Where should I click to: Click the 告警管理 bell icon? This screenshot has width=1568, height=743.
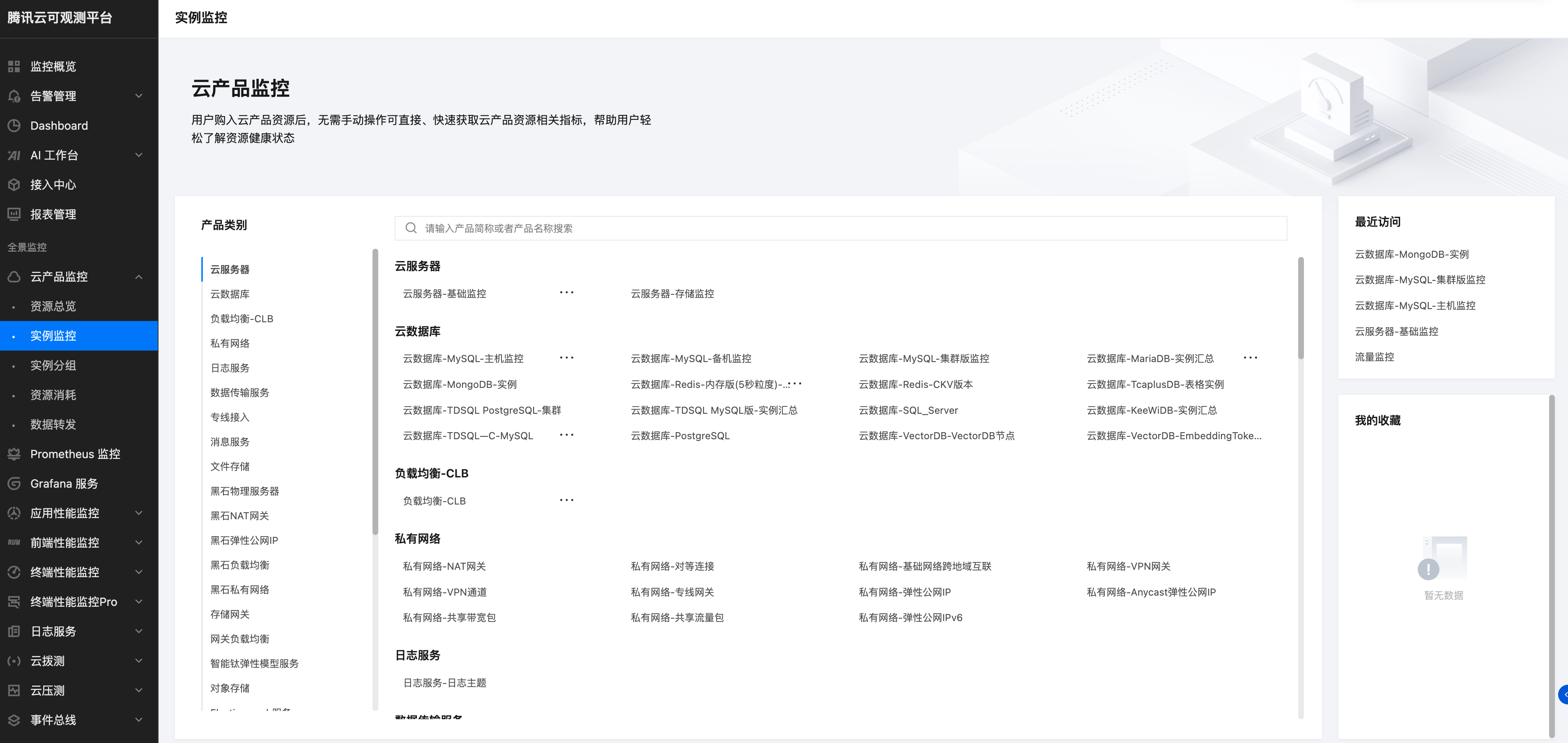coord(14,96)
